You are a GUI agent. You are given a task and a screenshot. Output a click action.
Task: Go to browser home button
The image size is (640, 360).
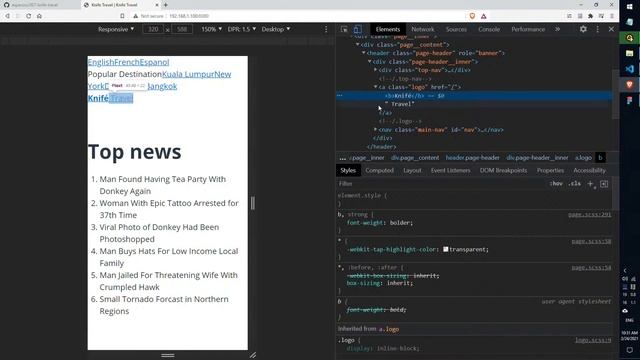[x=39, y=16]
